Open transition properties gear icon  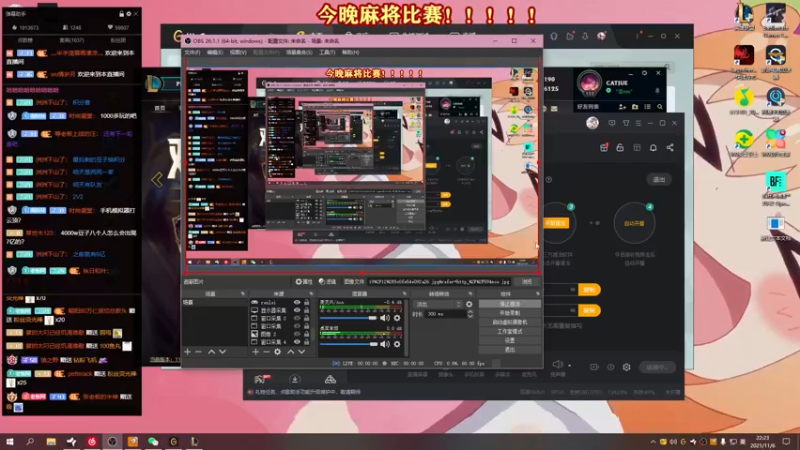(x=469, y=304)
